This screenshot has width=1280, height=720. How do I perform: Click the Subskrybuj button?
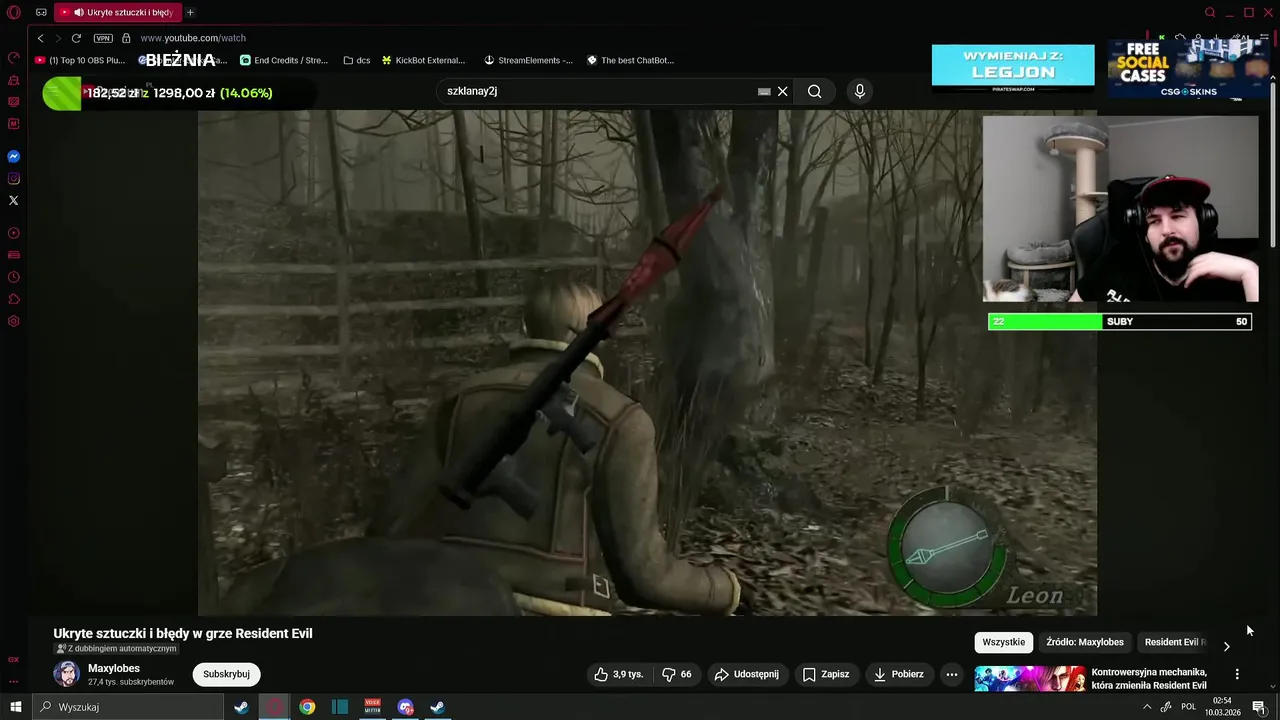point(226,674)
